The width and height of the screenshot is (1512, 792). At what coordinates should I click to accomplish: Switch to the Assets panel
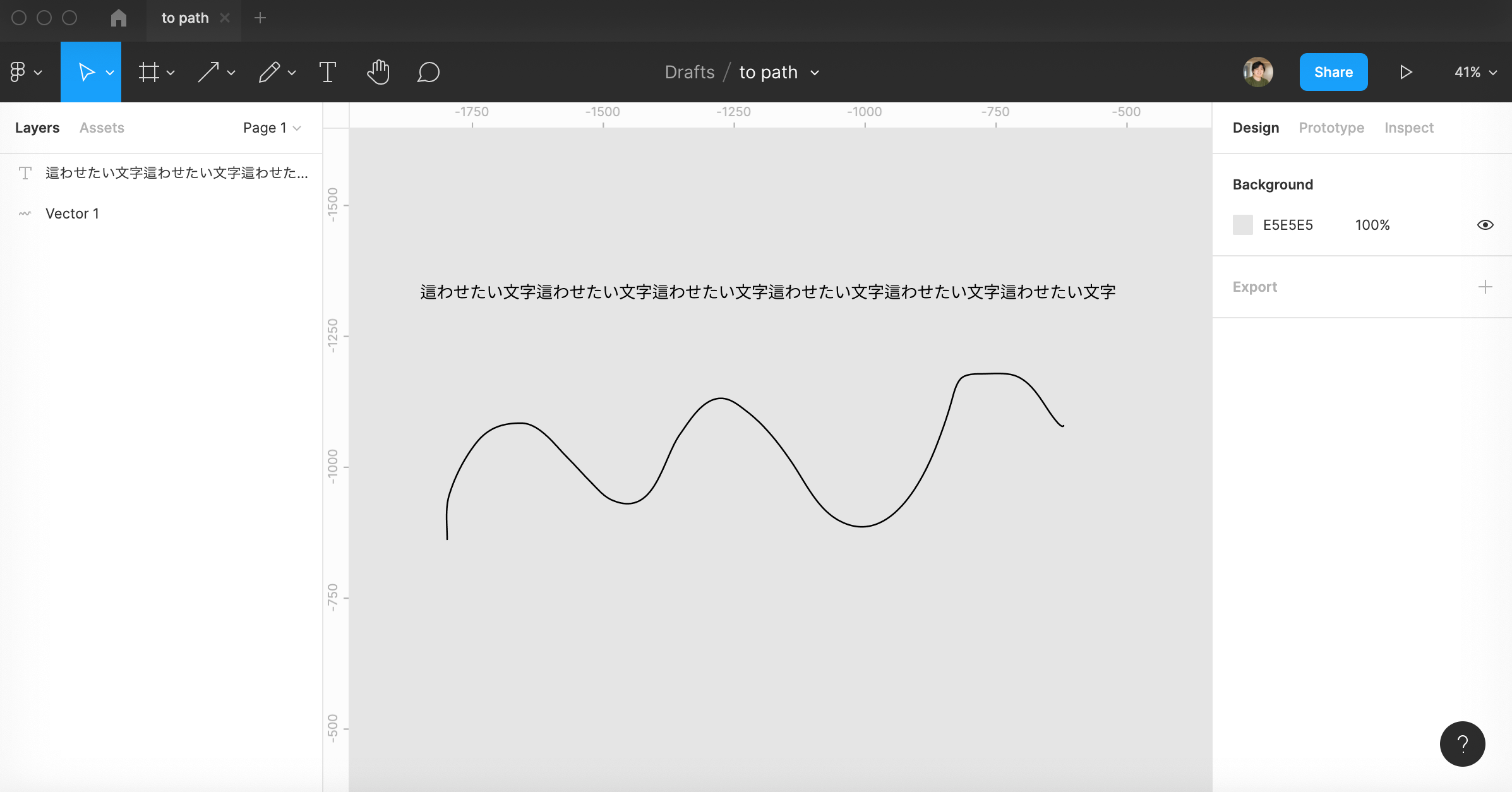pyautogui.click(x=101, y=127)
